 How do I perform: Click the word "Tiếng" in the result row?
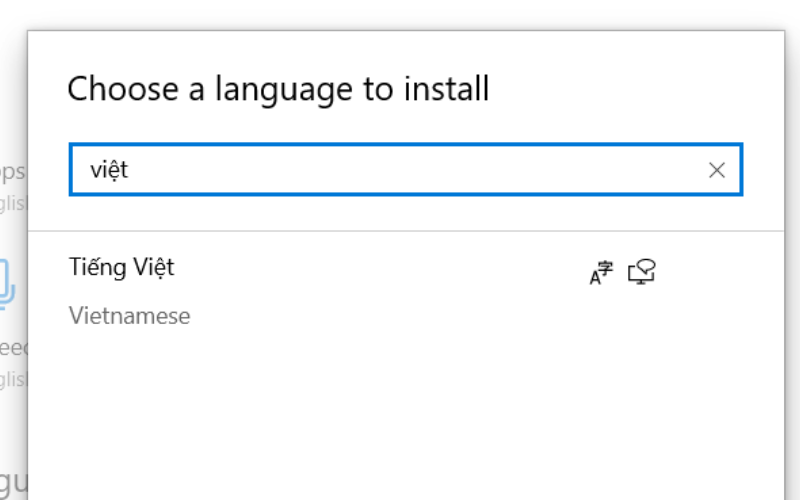[95, 267]
